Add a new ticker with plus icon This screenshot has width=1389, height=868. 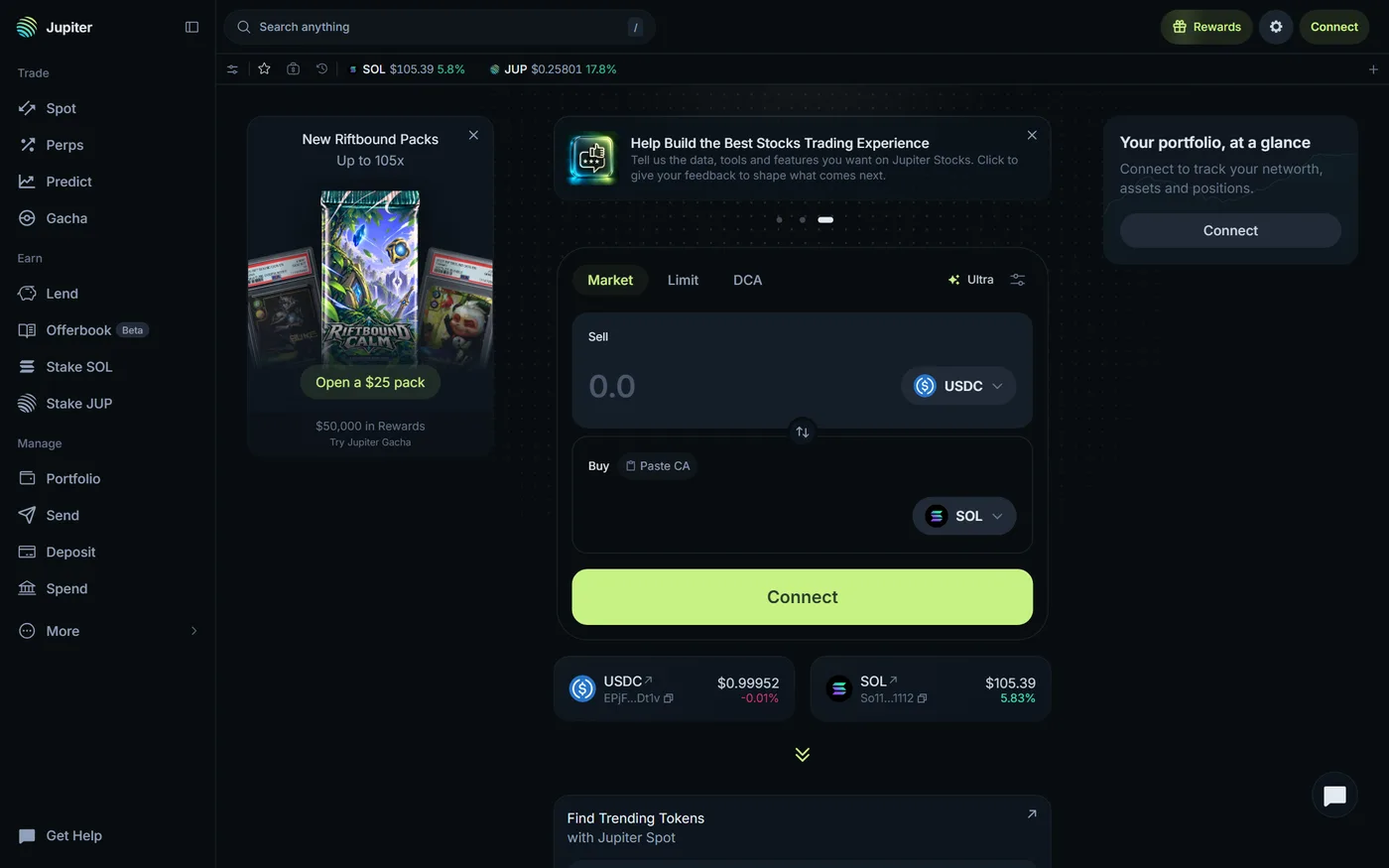(1373, 69)
